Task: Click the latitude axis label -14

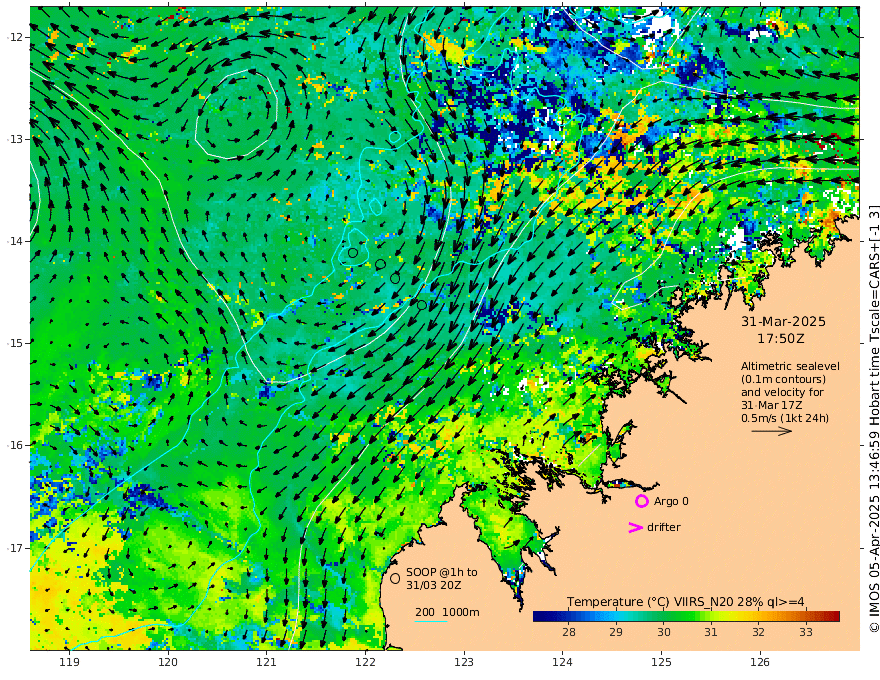Action: pyautogui.click(x=16, y=241)
